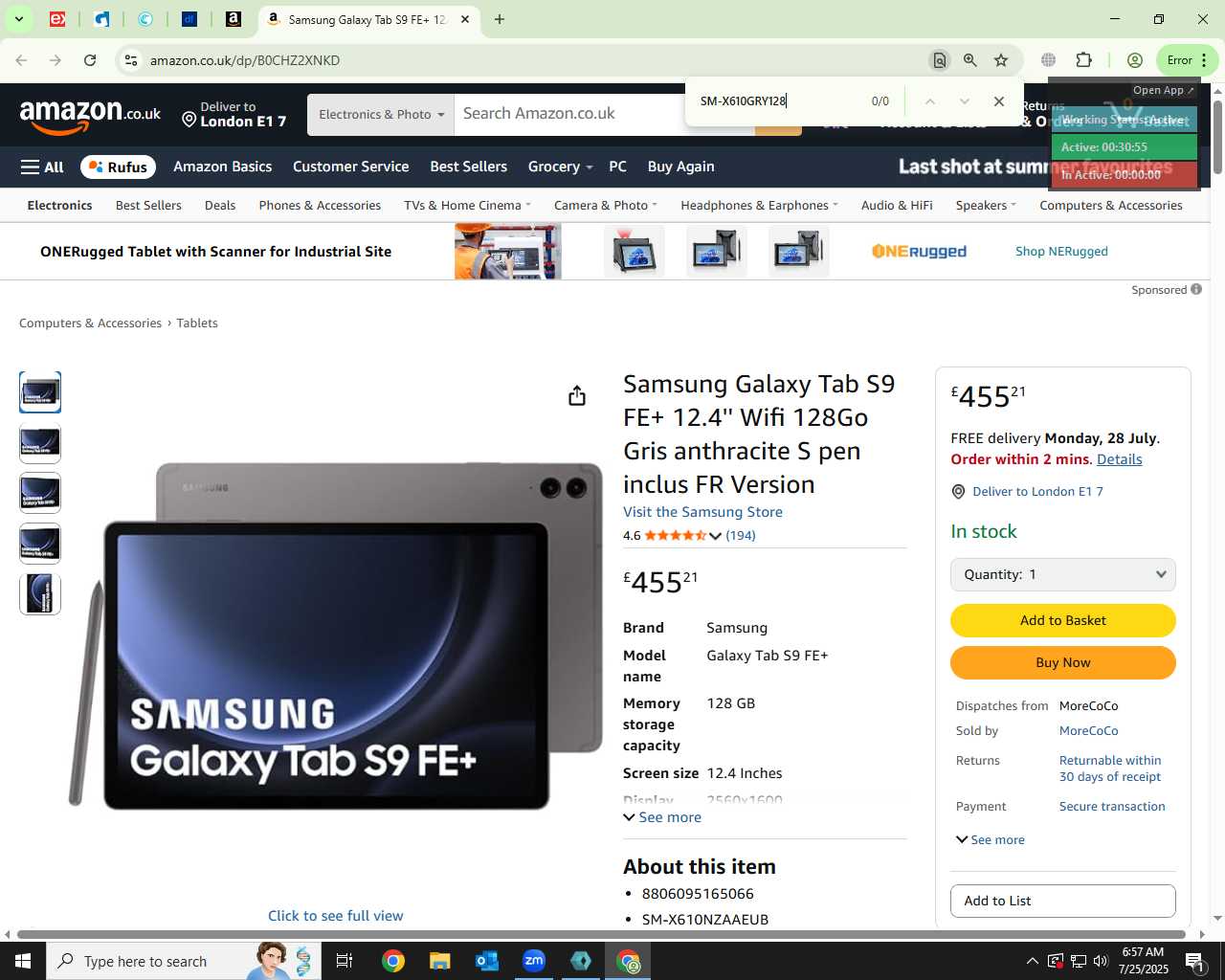Expand See more product details

click(662, 817)
